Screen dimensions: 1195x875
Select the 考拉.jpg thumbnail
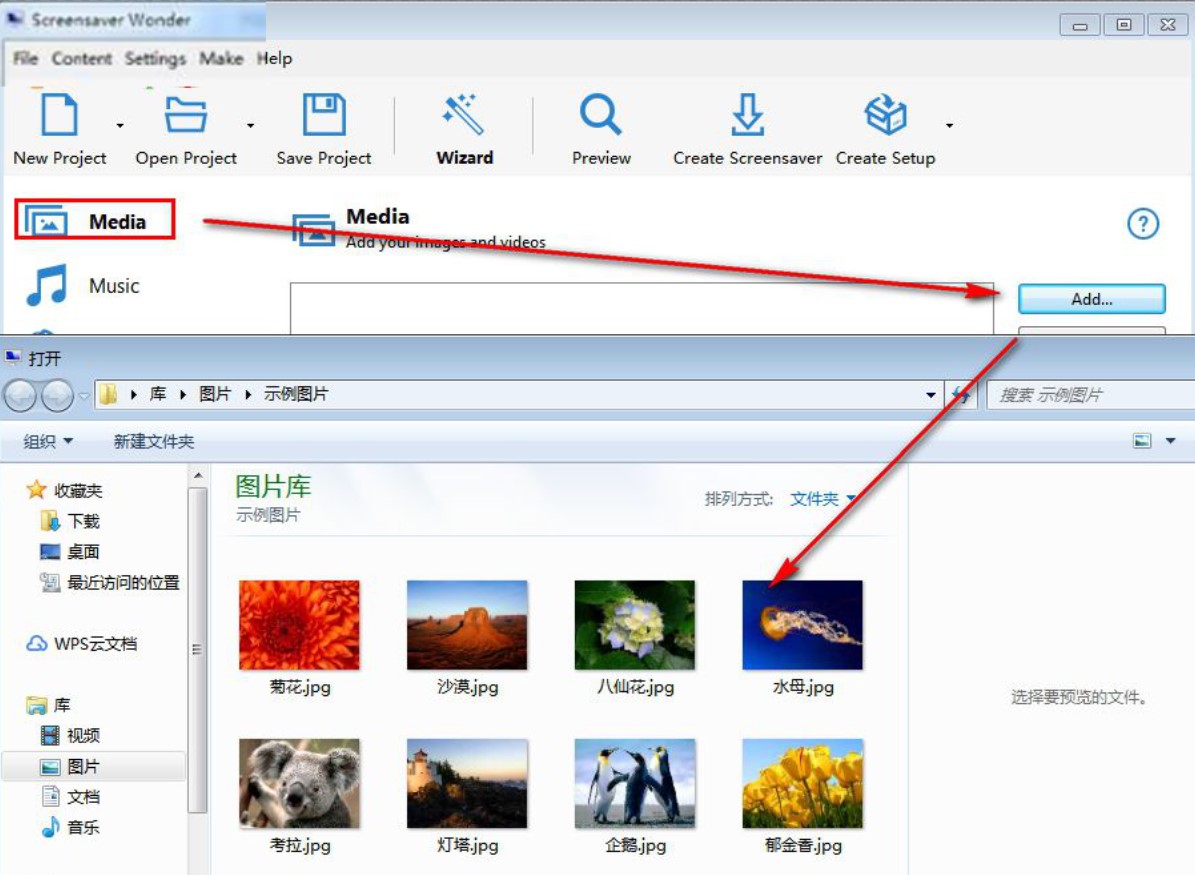click(x=299, y=783)
